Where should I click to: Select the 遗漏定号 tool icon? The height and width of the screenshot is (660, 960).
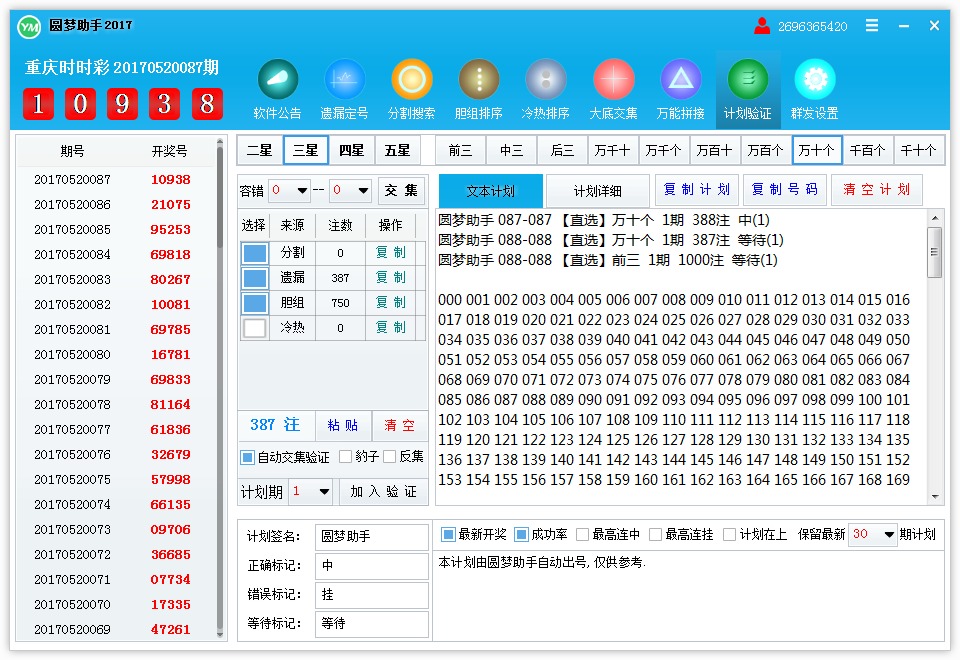(x=344, y=79)
